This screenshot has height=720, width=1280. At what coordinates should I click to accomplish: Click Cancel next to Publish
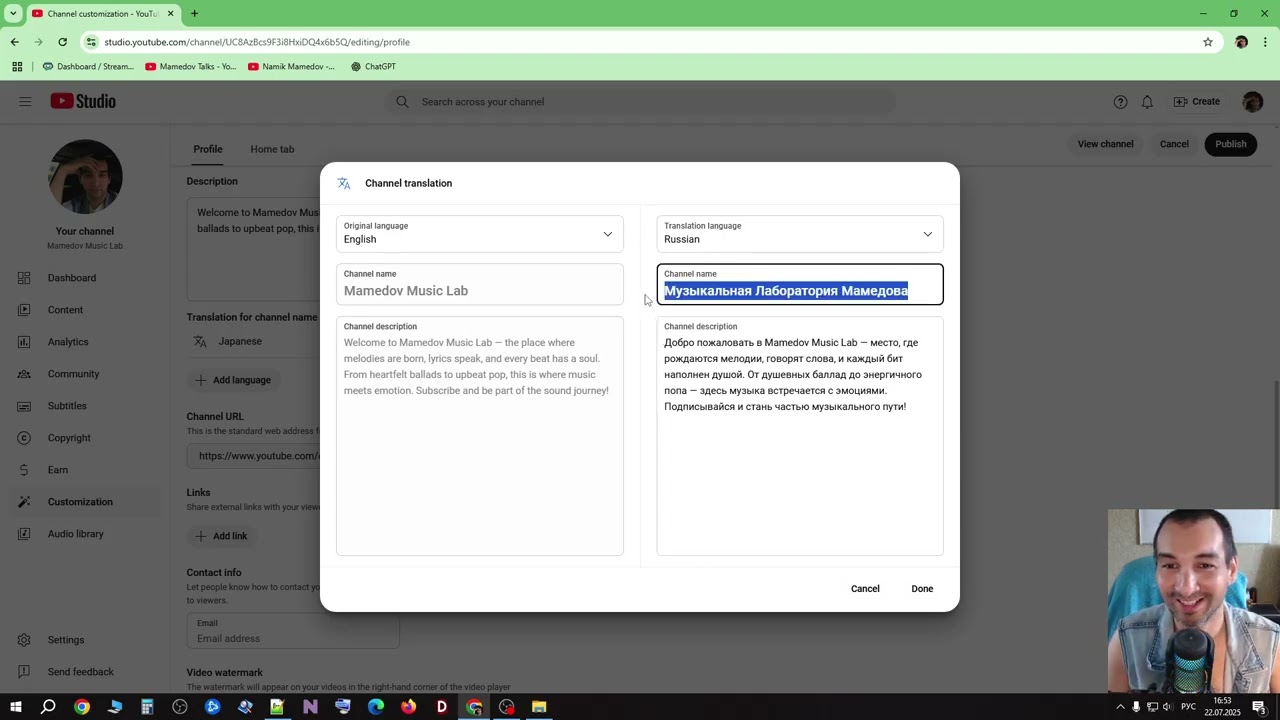point(1174,144)
